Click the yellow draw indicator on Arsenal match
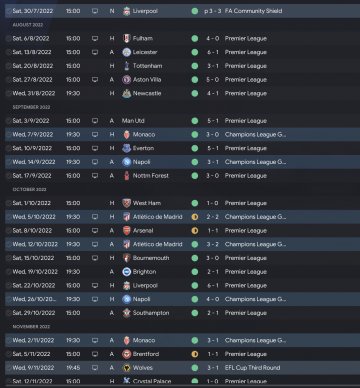 (x=195, y=230)
